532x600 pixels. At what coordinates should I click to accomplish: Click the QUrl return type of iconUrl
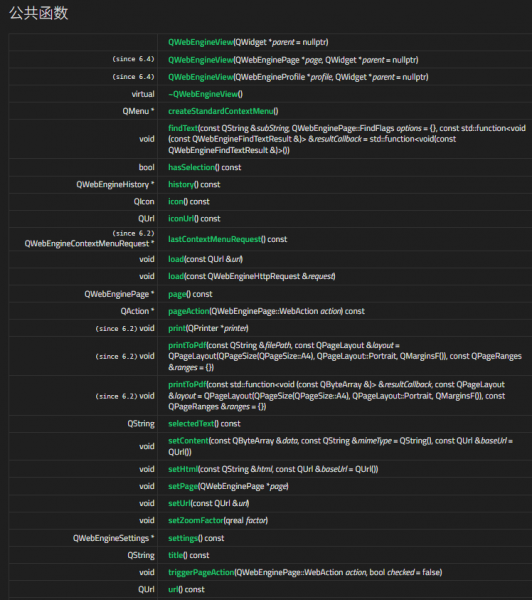pos(146,218)
